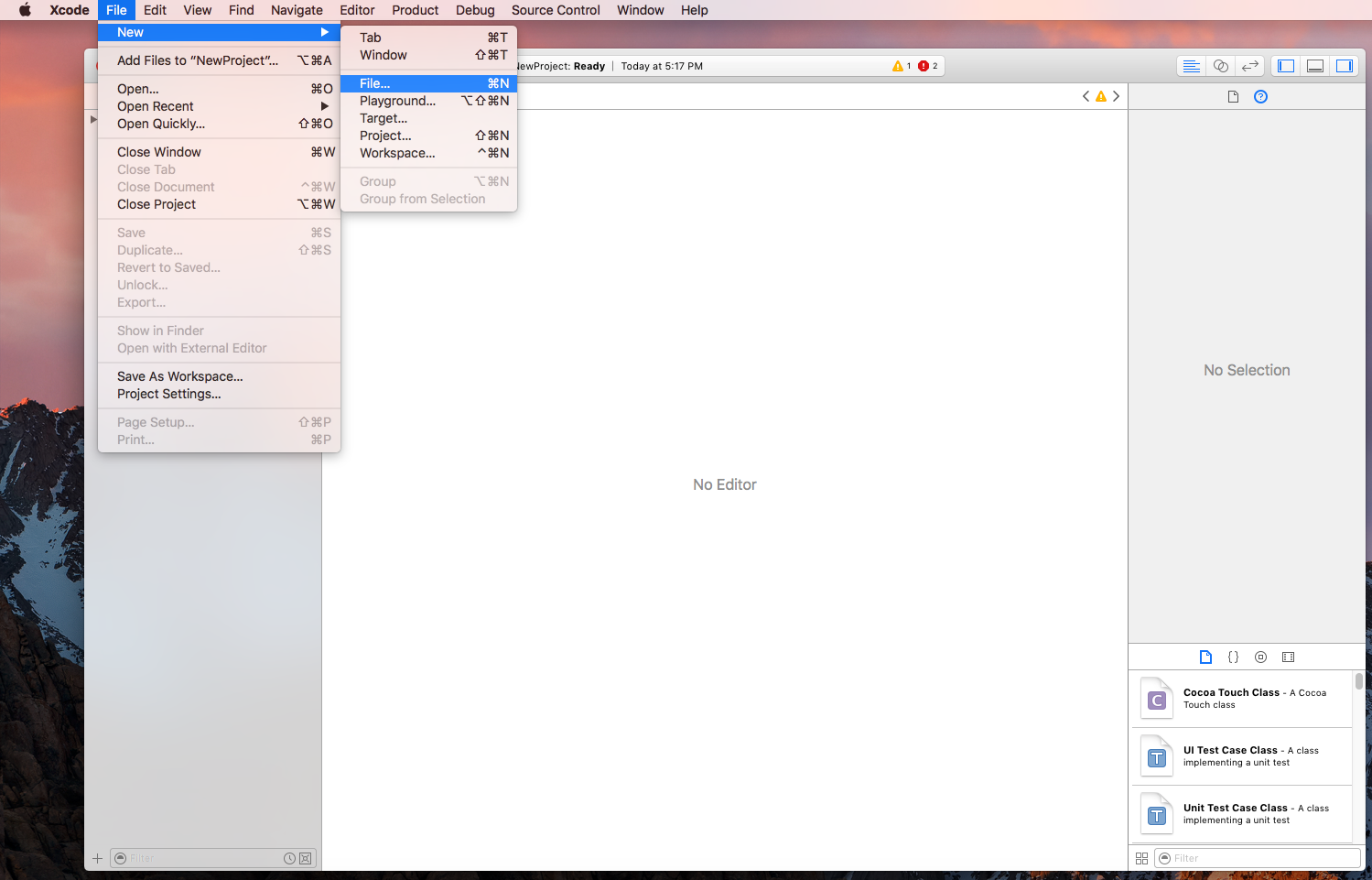Image resolution: width=1372 pixels, height=880 pixels.
Task: Choose New Window from the submenu
Action: [x=428, y=55]
